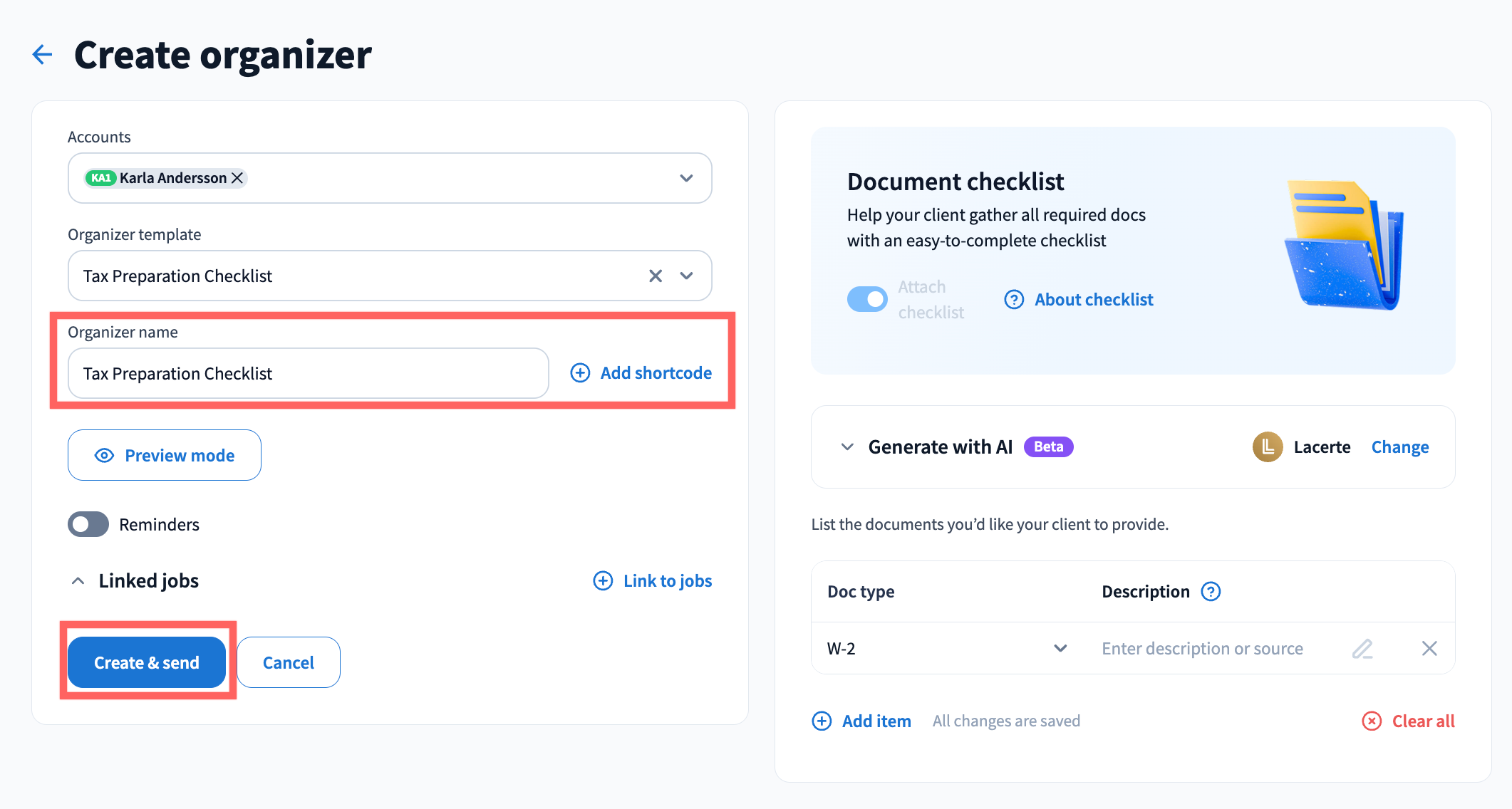Delete the W-2 checklist row
Viewport: 1512px width, 809px height.
pos(1429,649)
